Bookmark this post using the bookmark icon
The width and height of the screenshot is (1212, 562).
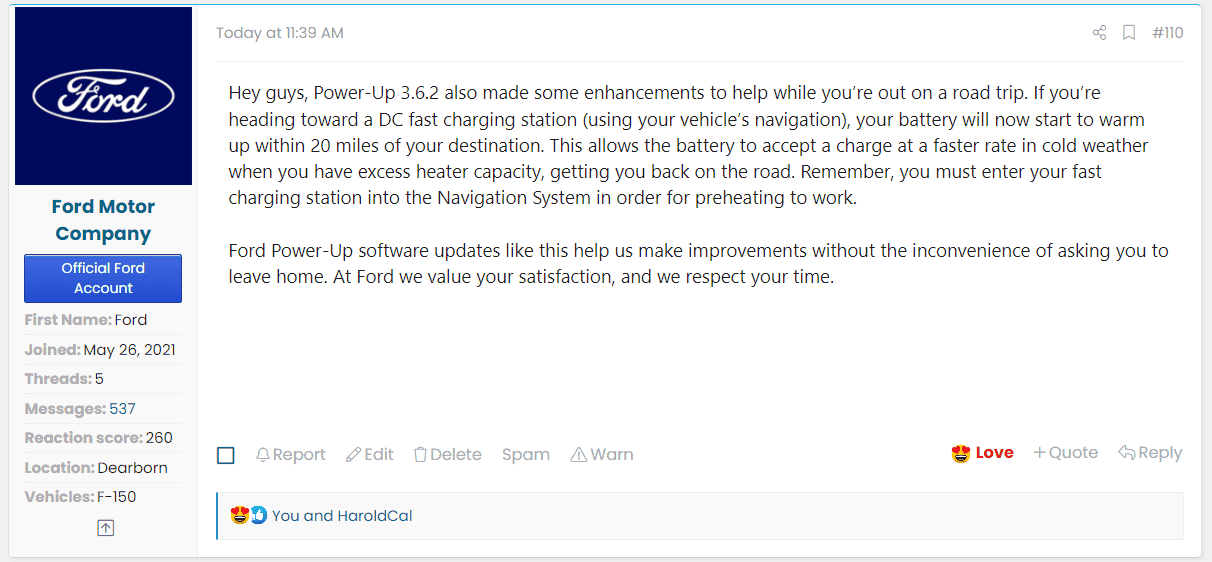(x=1129, y=33)
